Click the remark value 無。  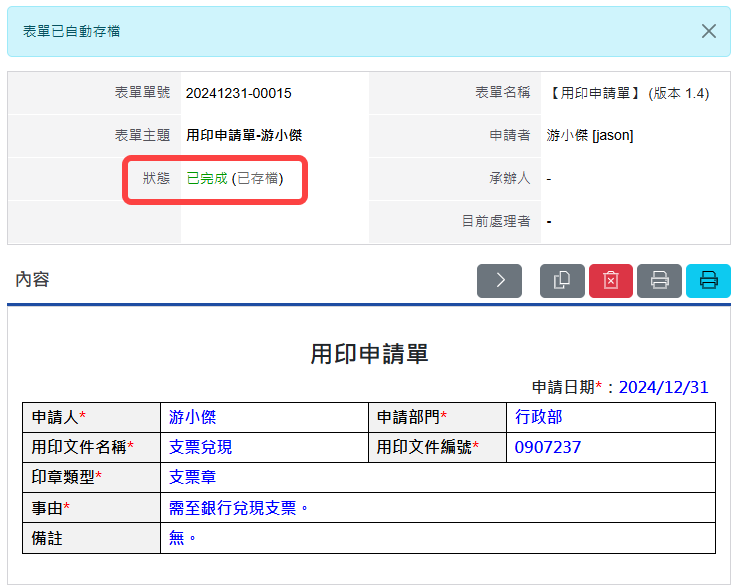pyautogui.click(x=182, y=538)
